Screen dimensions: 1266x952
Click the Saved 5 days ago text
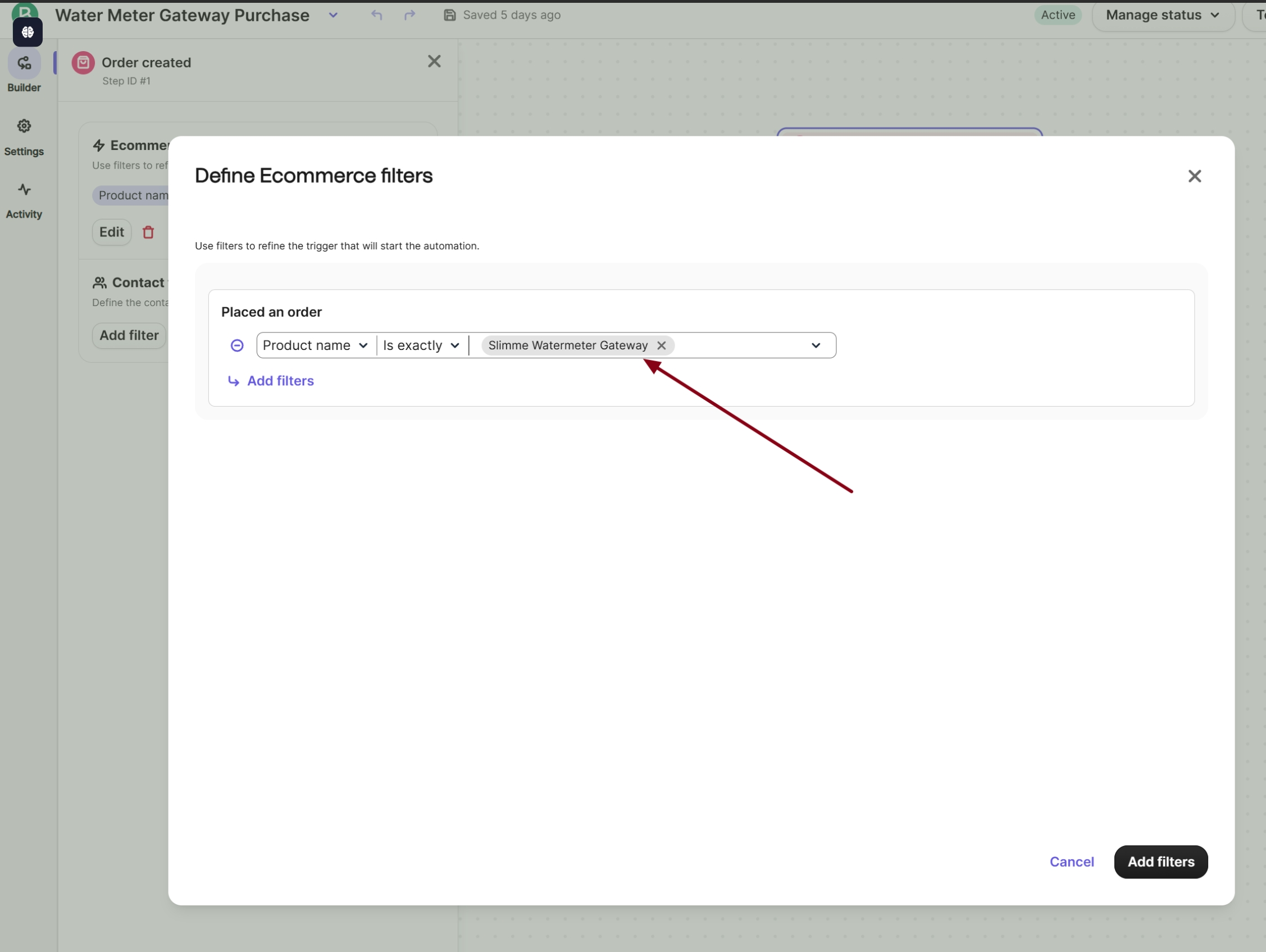(512, 15)
